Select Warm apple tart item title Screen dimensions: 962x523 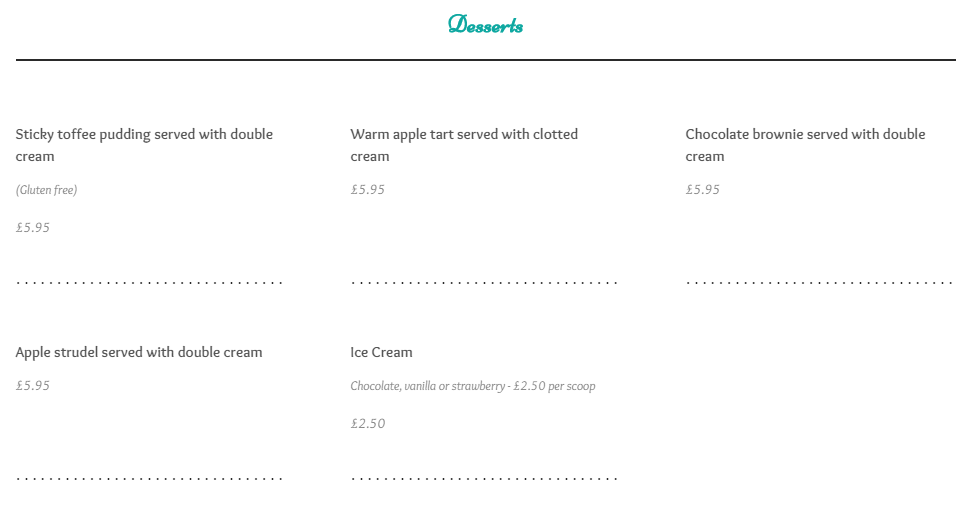tap(464, 145)
